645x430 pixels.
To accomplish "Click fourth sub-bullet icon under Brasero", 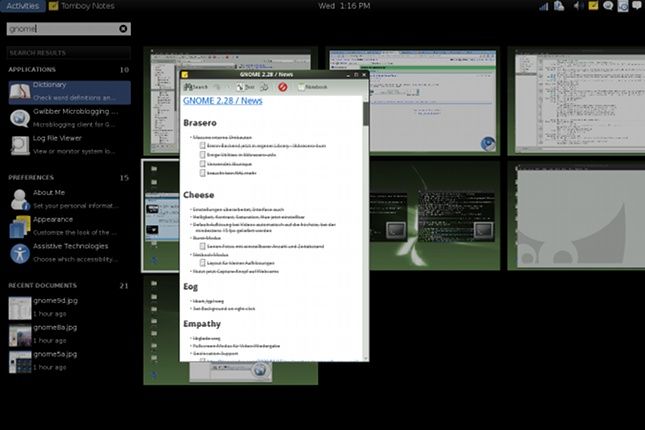I will tap(202, 173).
